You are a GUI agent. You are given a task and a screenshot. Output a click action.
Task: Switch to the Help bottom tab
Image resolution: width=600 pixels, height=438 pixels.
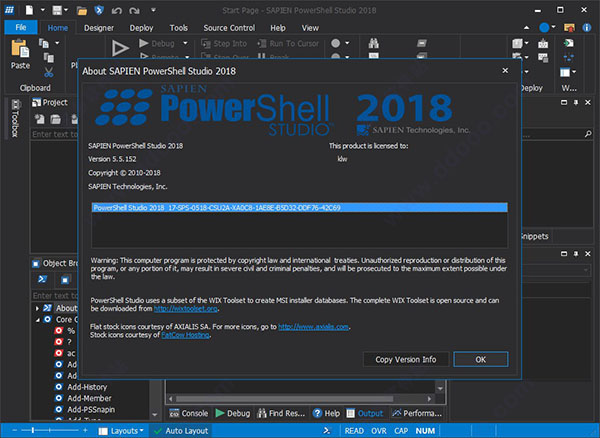pos(326,414)
